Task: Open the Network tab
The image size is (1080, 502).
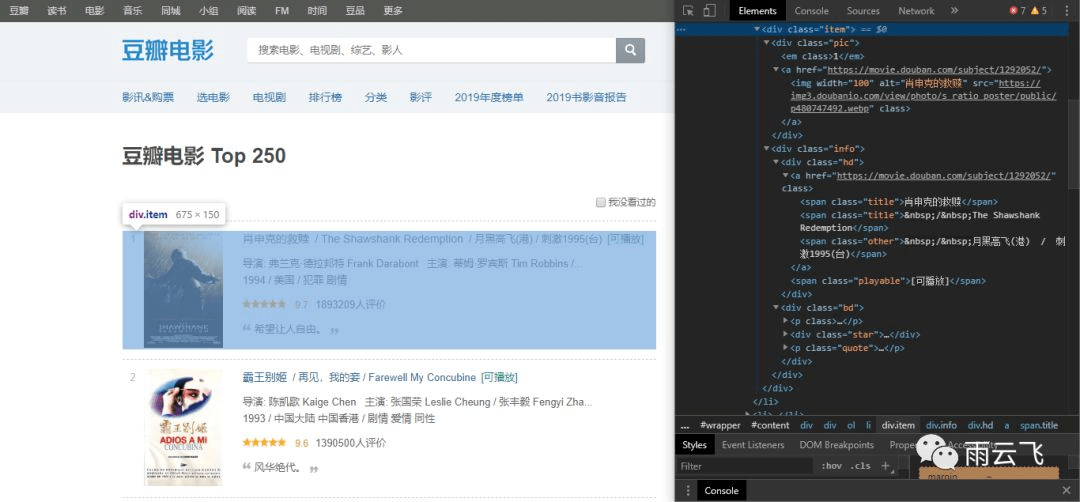Action: 916,10
